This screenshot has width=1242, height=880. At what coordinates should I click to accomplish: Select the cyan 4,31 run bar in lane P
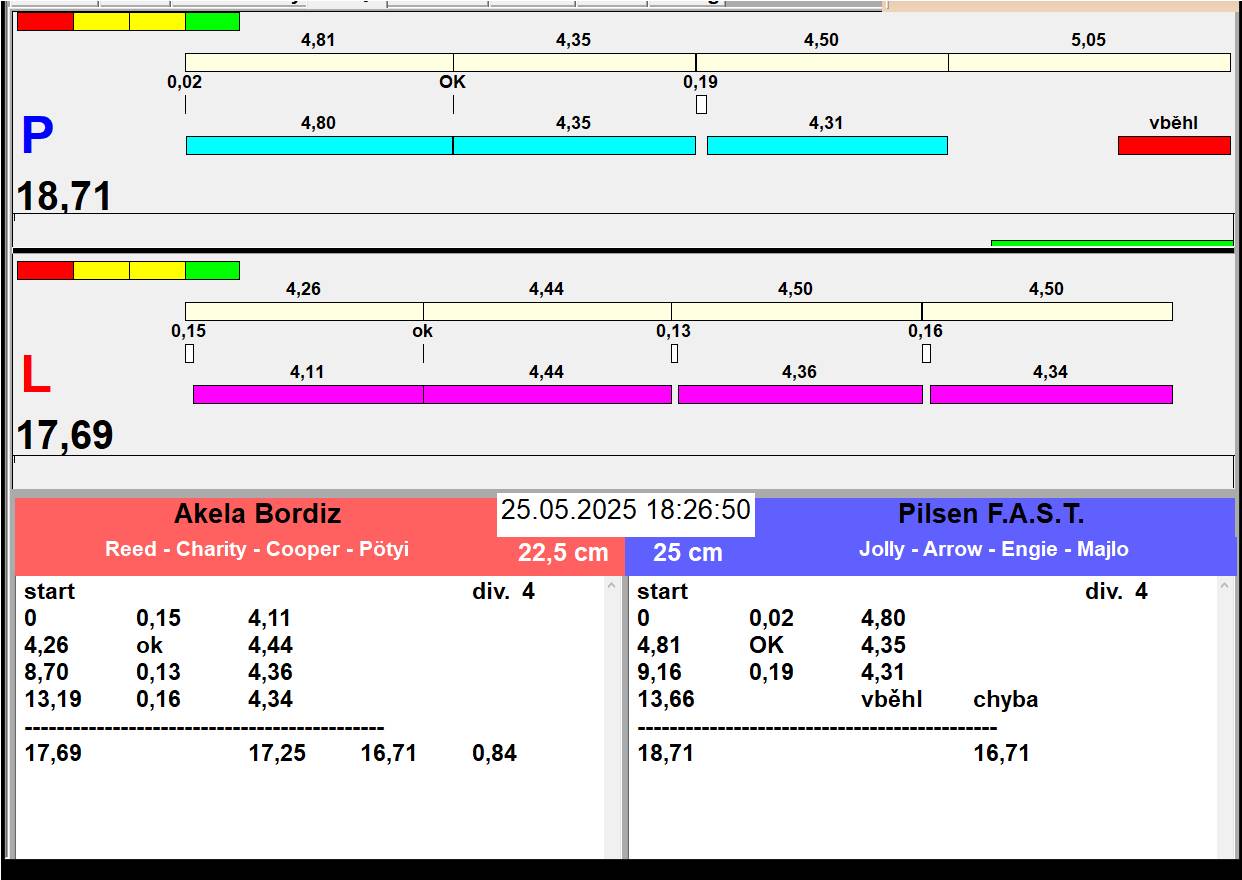point(827,145)
